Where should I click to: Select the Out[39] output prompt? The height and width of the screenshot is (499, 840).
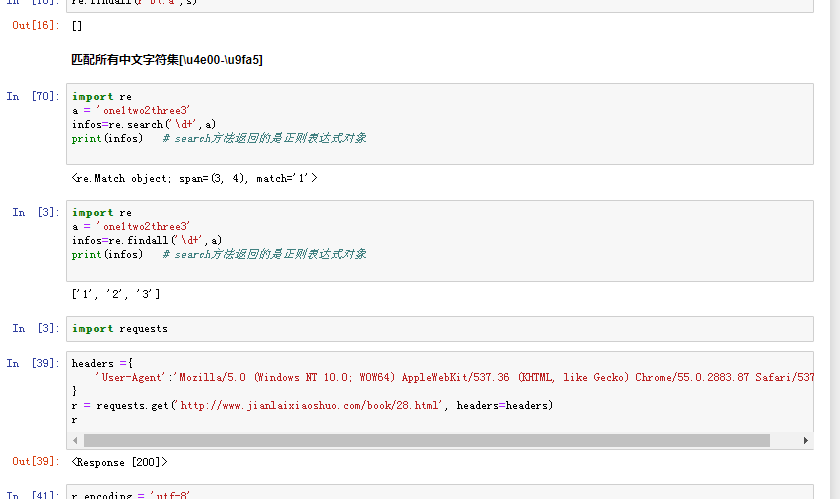(x=36, y=462)
